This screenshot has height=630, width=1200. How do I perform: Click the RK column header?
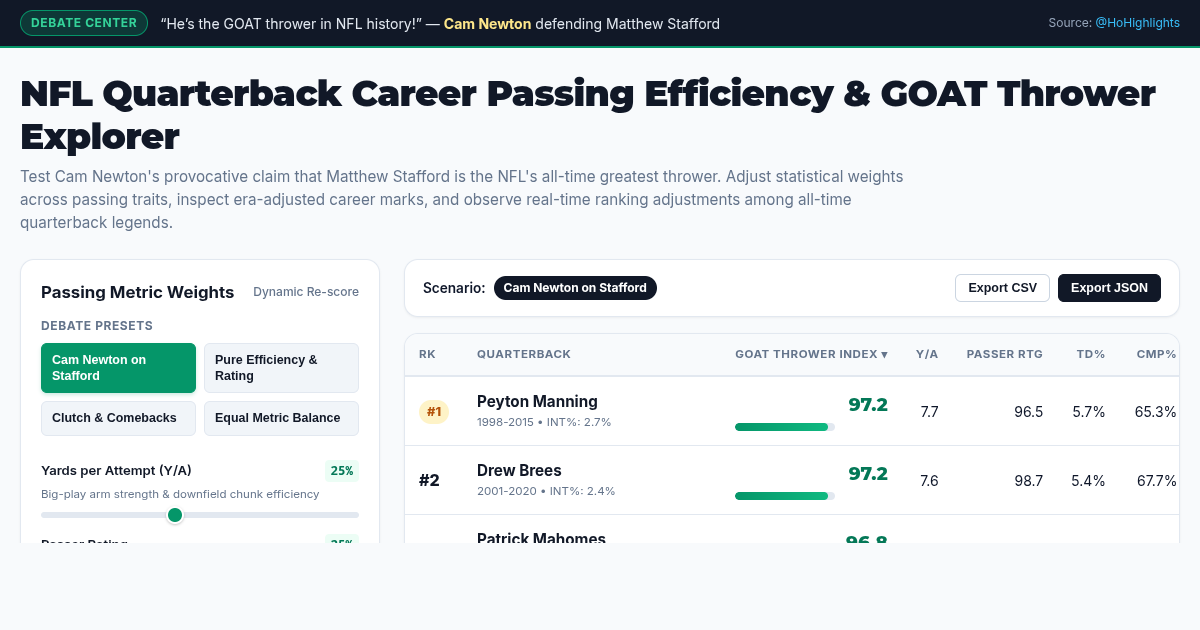(x=427, y=354)
